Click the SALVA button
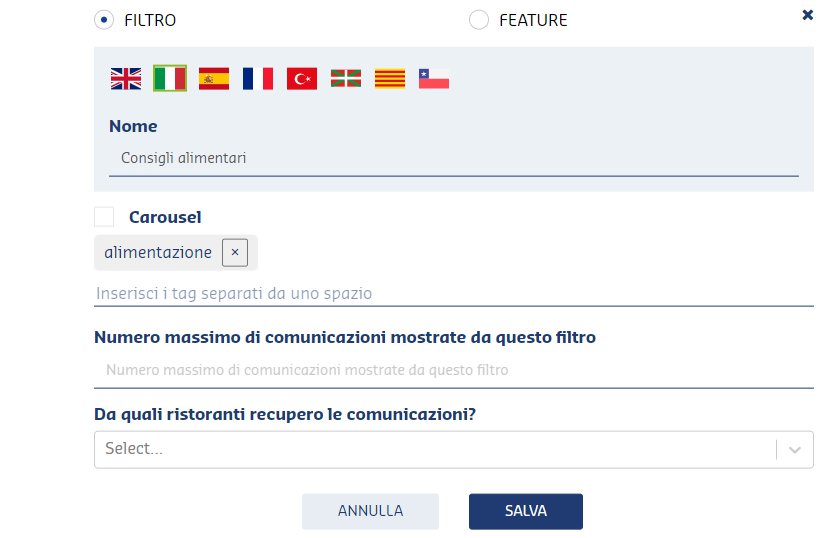The image size is (820, 538). pos(526,511)
